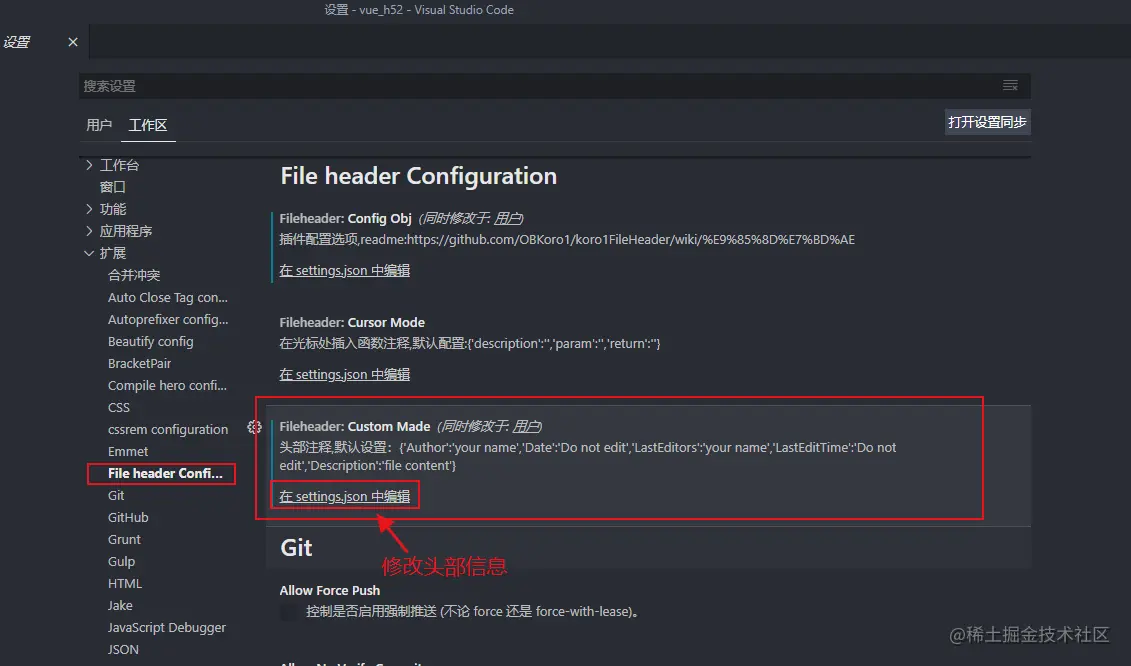Select CSS in the extensions list

tap(119, 407)
